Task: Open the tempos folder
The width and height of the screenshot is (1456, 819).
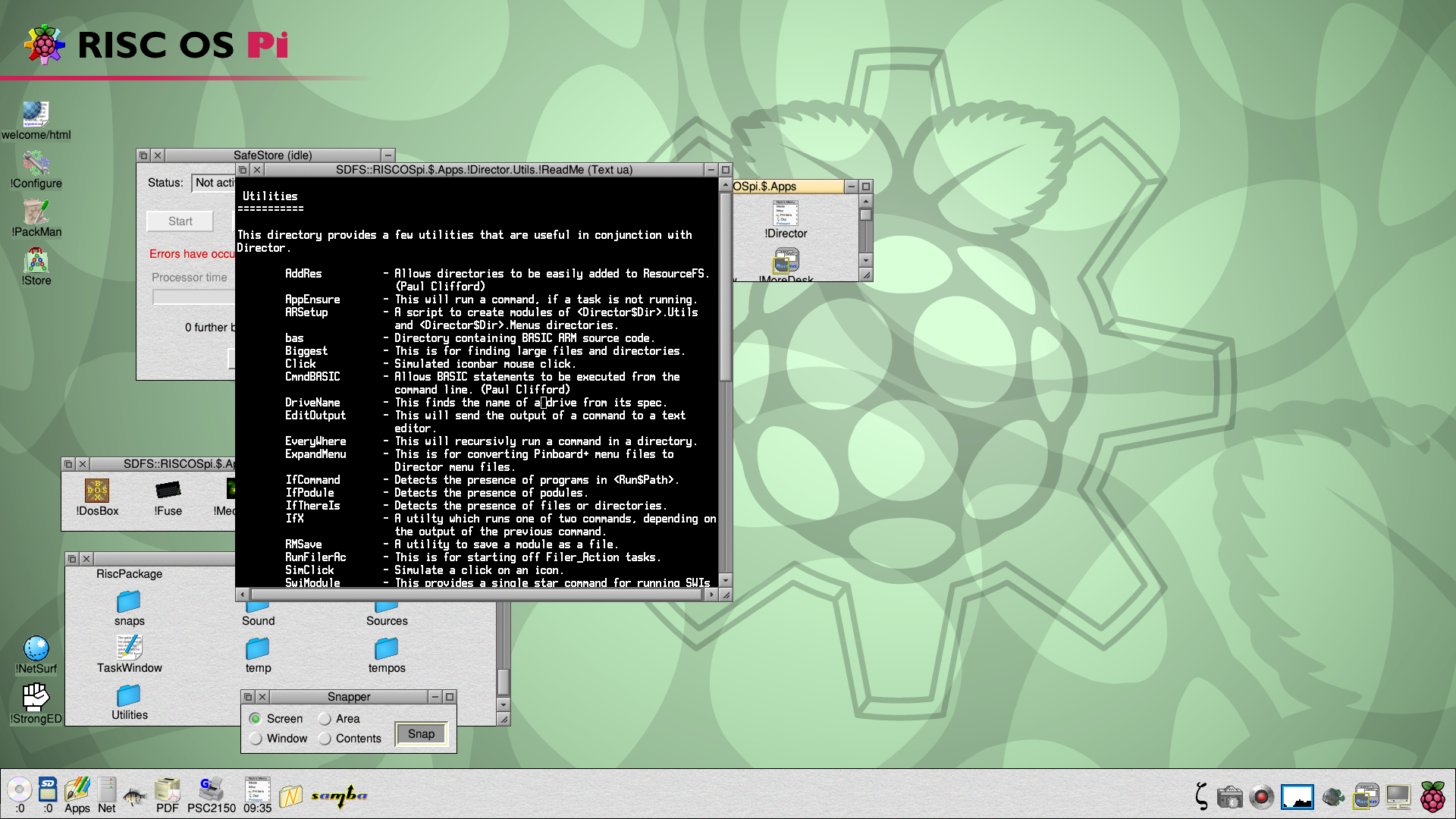Action: [x=387, y=655]
